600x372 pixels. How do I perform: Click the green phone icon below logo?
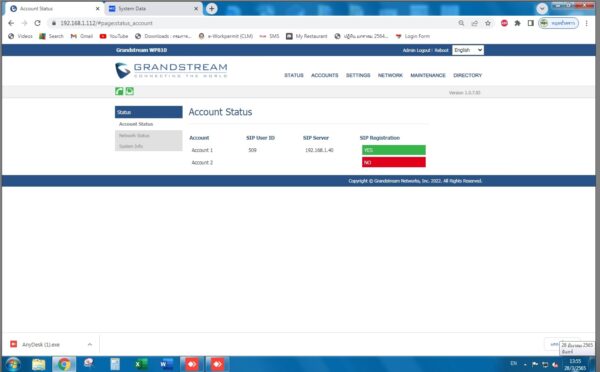pyautogui.click(x=119, y=91)
